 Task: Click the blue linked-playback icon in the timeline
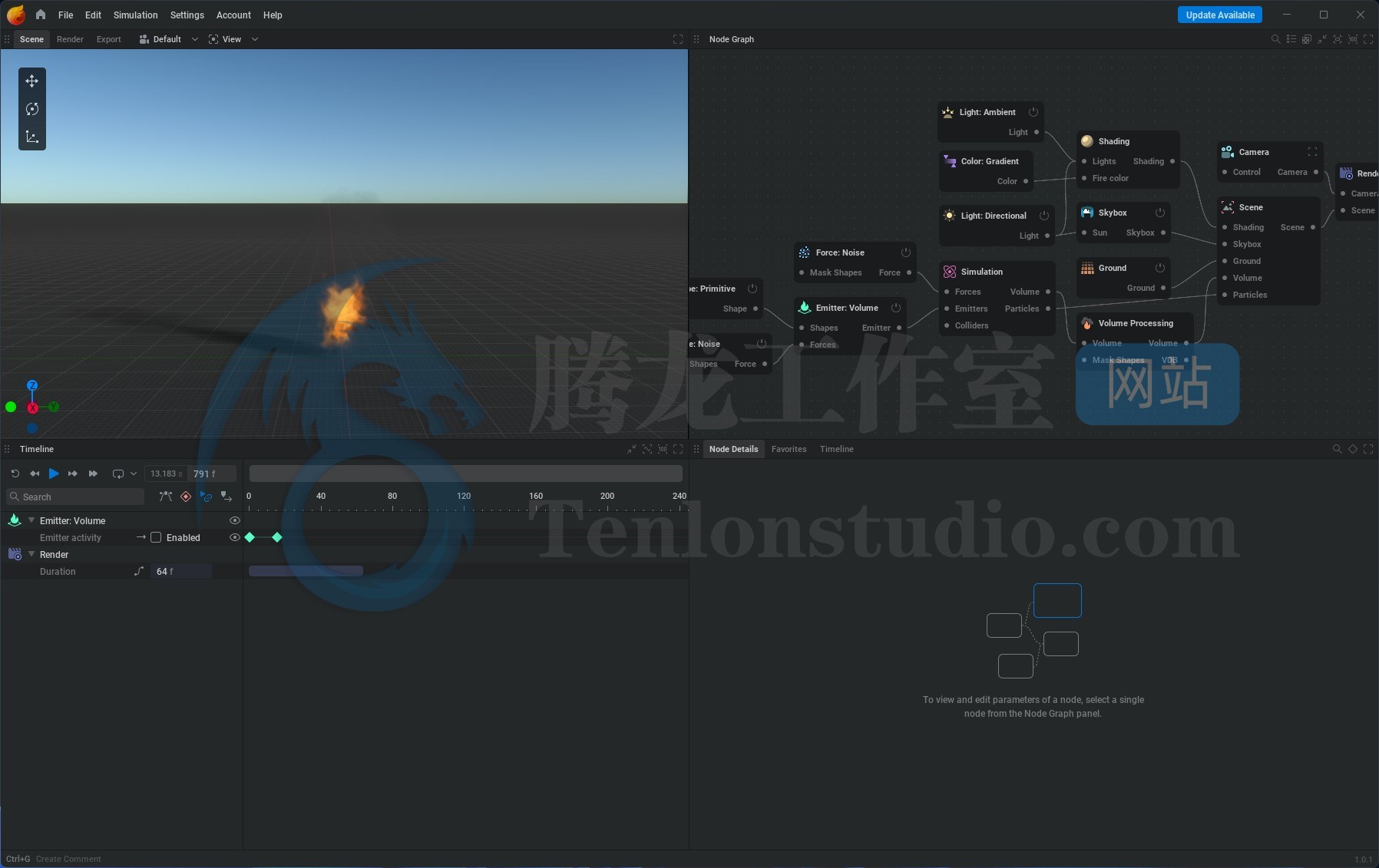(206, 497)
